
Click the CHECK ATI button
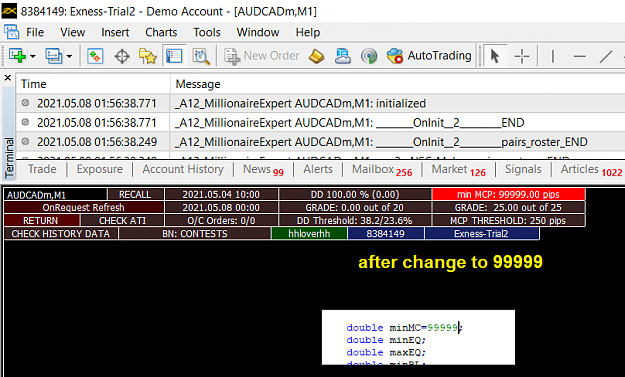[122, 221]
